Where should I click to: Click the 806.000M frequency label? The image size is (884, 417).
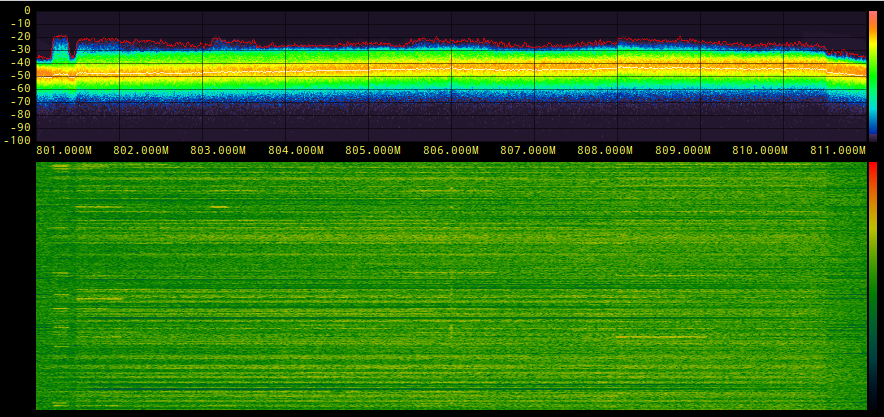point(450,150)
